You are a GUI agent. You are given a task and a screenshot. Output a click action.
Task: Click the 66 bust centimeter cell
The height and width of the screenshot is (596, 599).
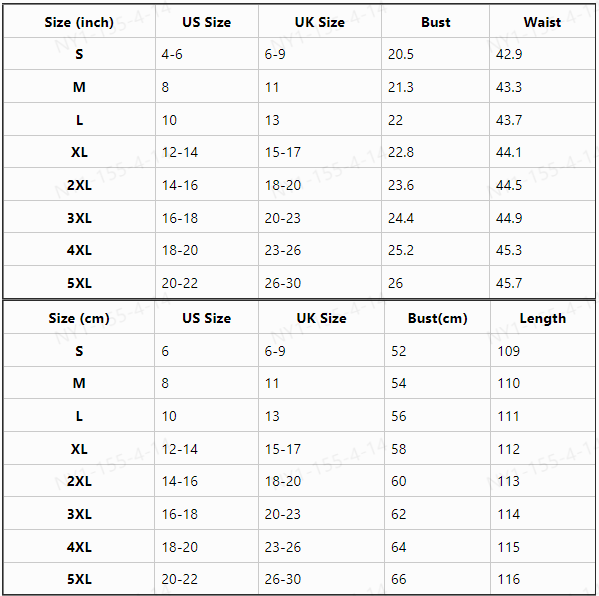pyautogui.click(x=437, y=579)
